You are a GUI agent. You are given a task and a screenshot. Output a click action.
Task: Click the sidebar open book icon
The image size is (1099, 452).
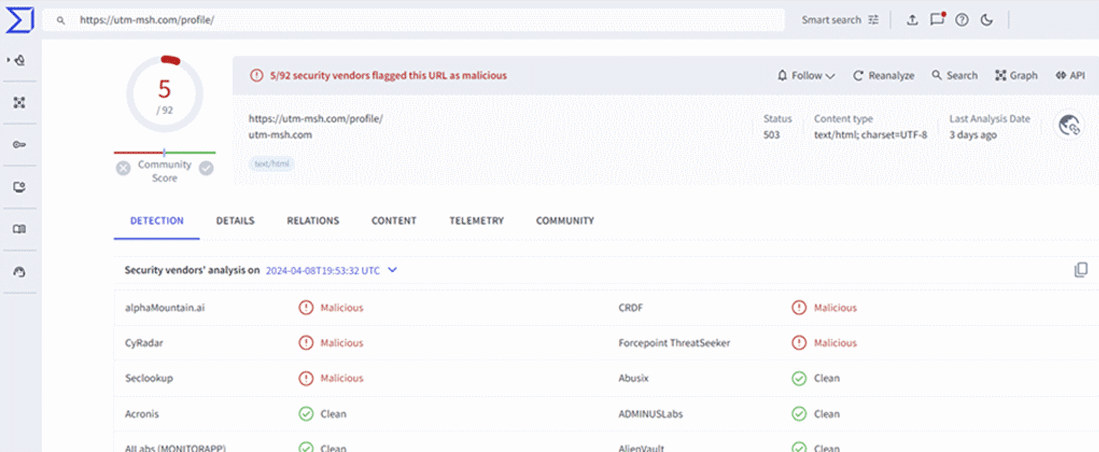tap(20, 229)
